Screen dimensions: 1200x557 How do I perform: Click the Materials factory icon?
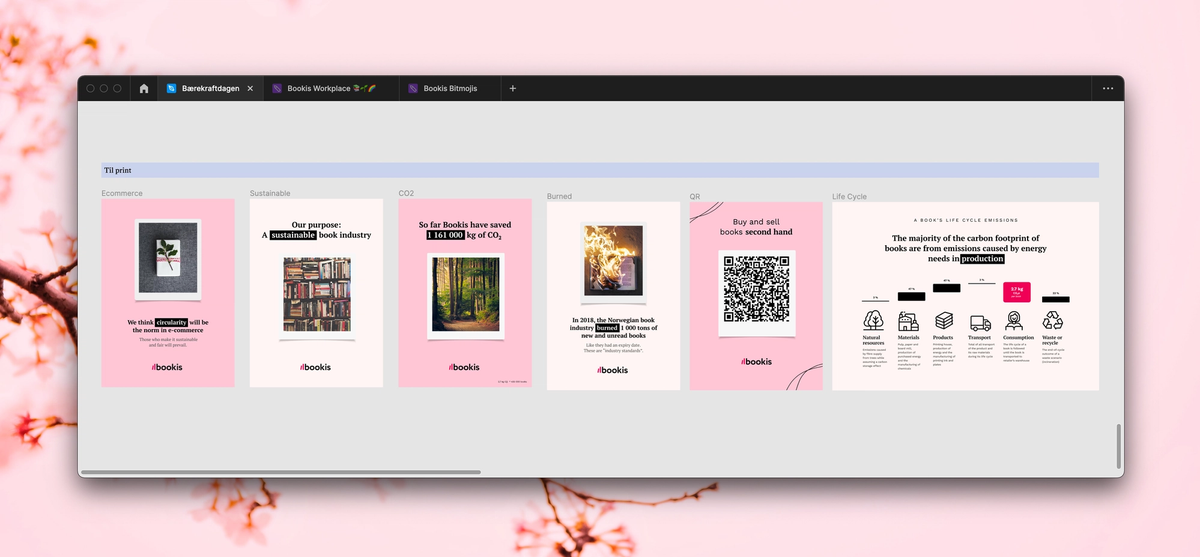click(908, 321)
